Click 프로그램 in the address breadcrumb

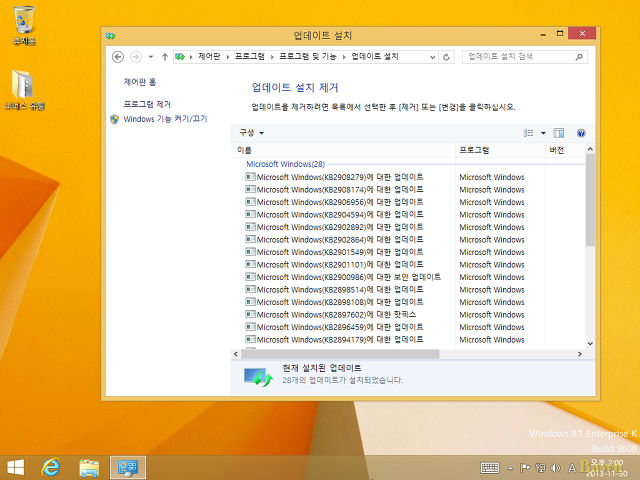point(250,57)
